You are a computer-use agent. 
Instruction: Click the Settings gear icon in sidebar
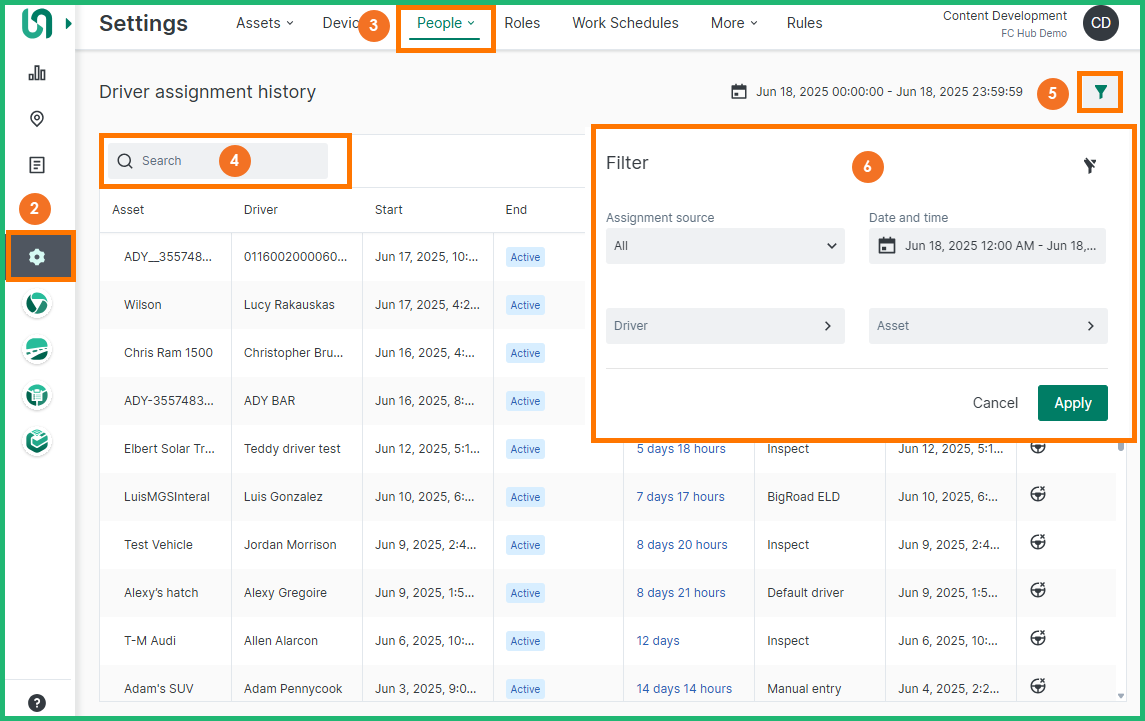(37, 257)
